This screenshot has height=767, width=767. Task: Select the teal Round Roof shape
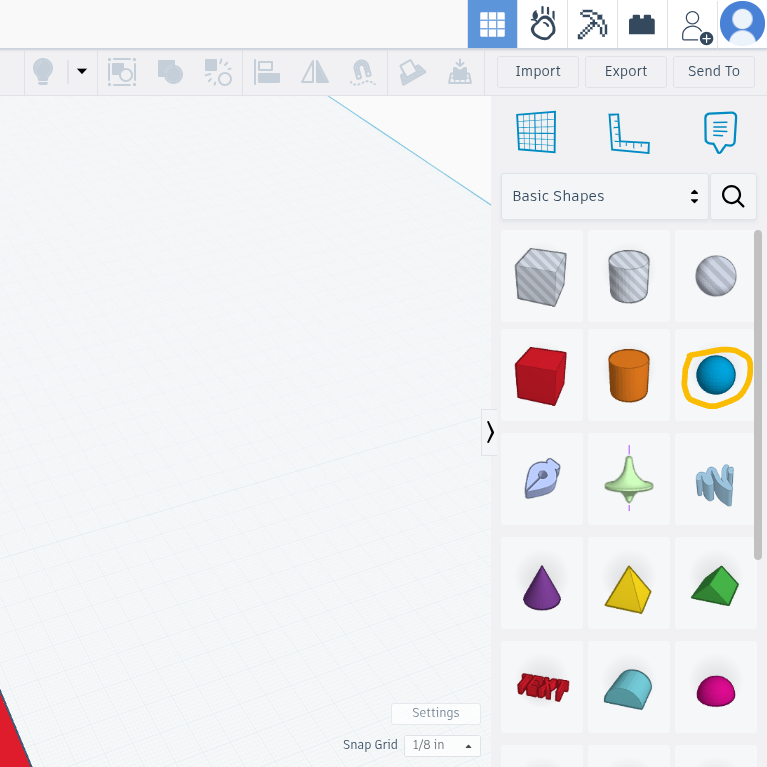click(629, 687)
